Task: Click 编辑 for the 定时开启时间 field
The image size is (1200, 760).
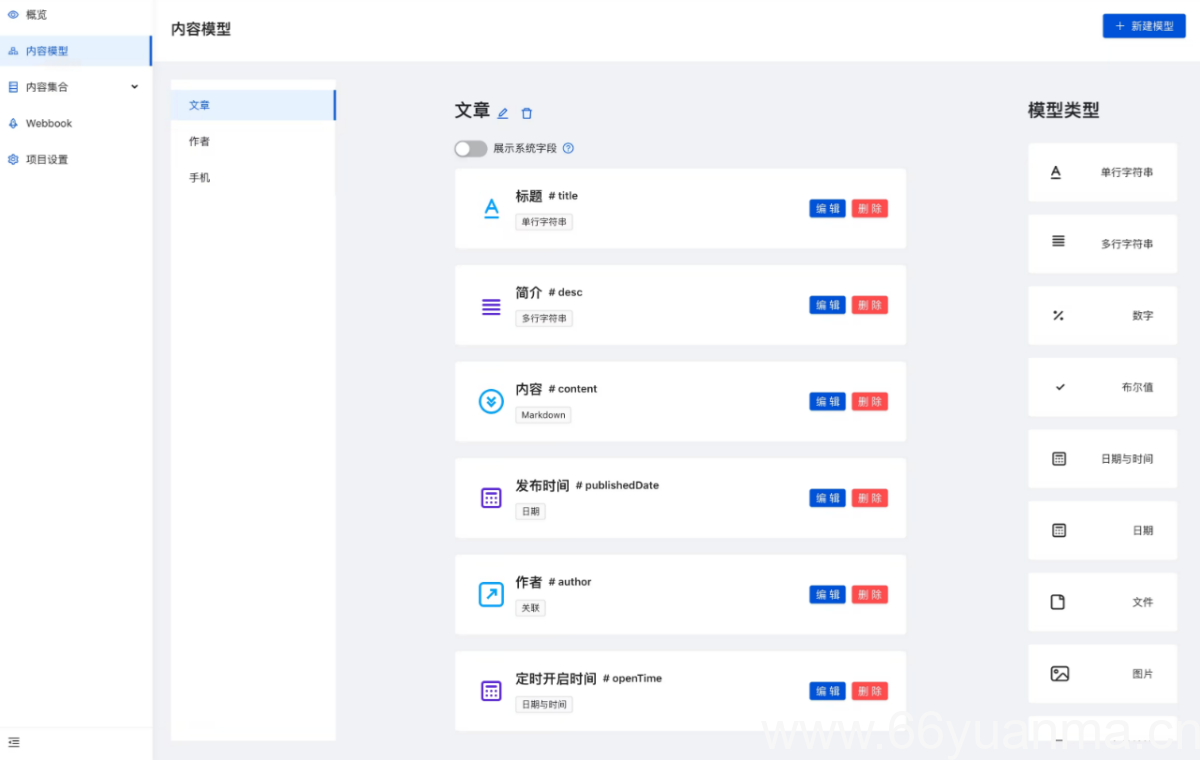Action: [827, 691]
